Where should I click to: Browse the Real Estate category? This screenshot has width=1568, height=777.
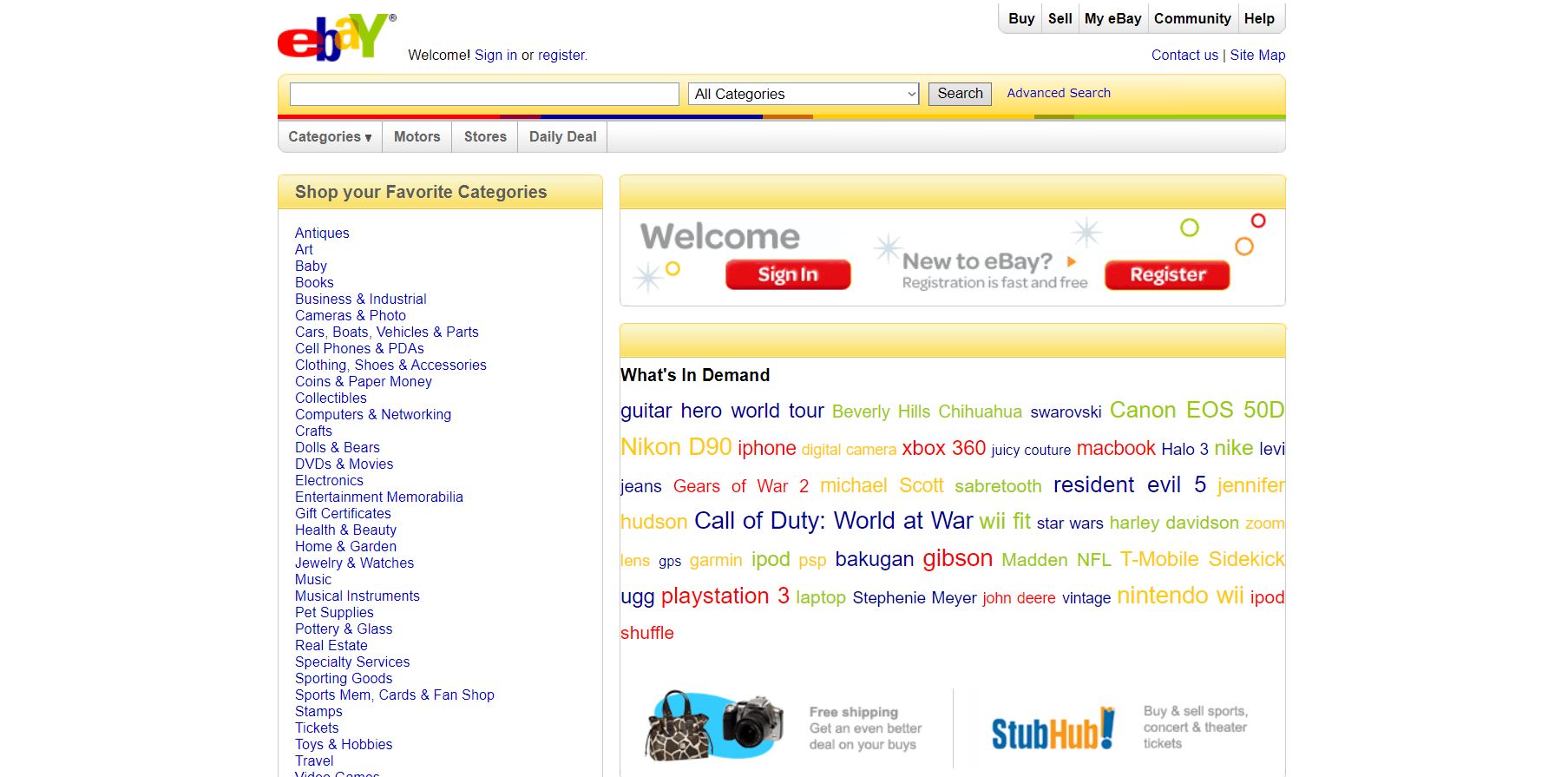coord(331,645)
